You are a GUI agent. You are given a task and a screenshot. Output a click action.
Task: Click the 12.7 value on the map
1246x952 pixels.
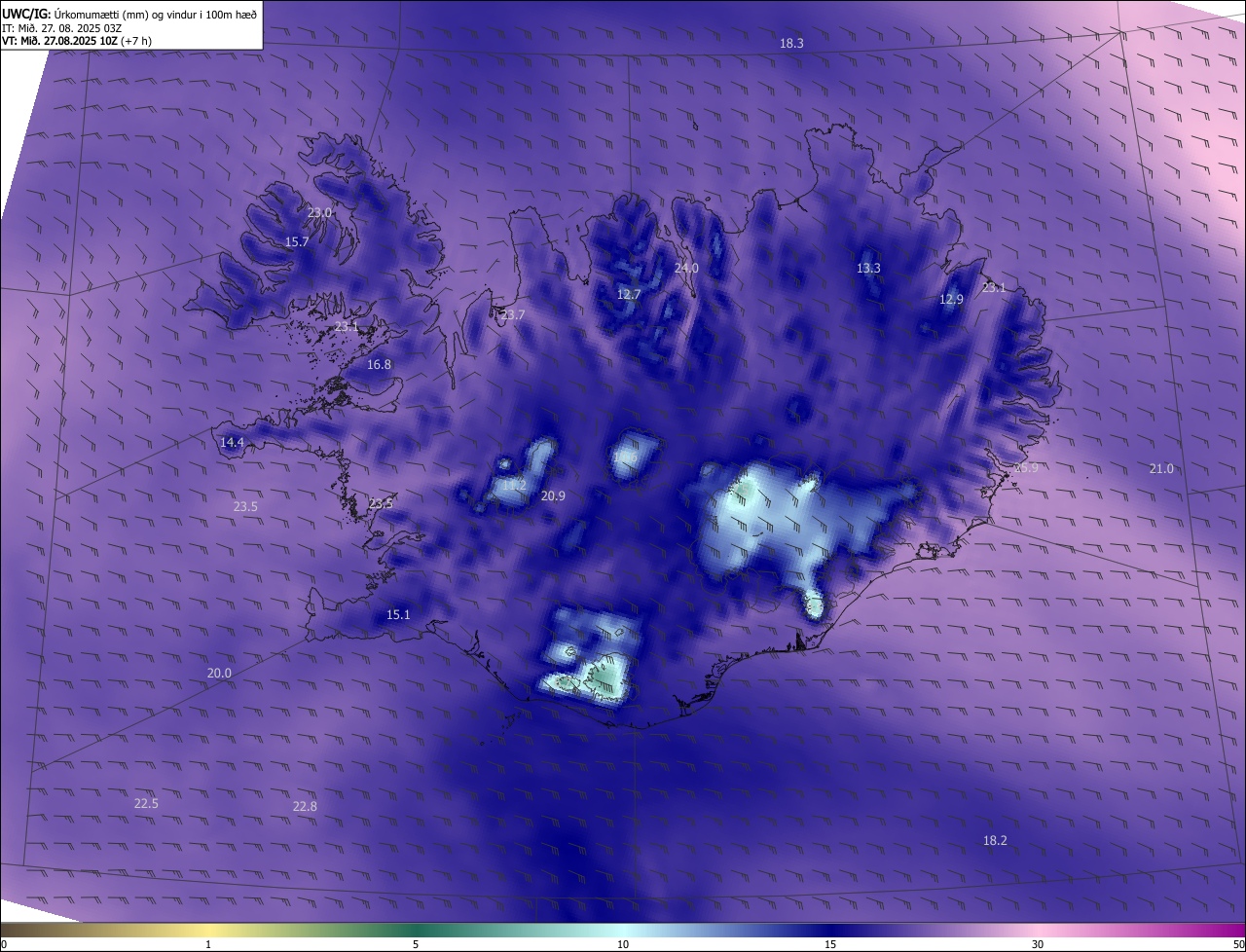click(x=629, y=295)
